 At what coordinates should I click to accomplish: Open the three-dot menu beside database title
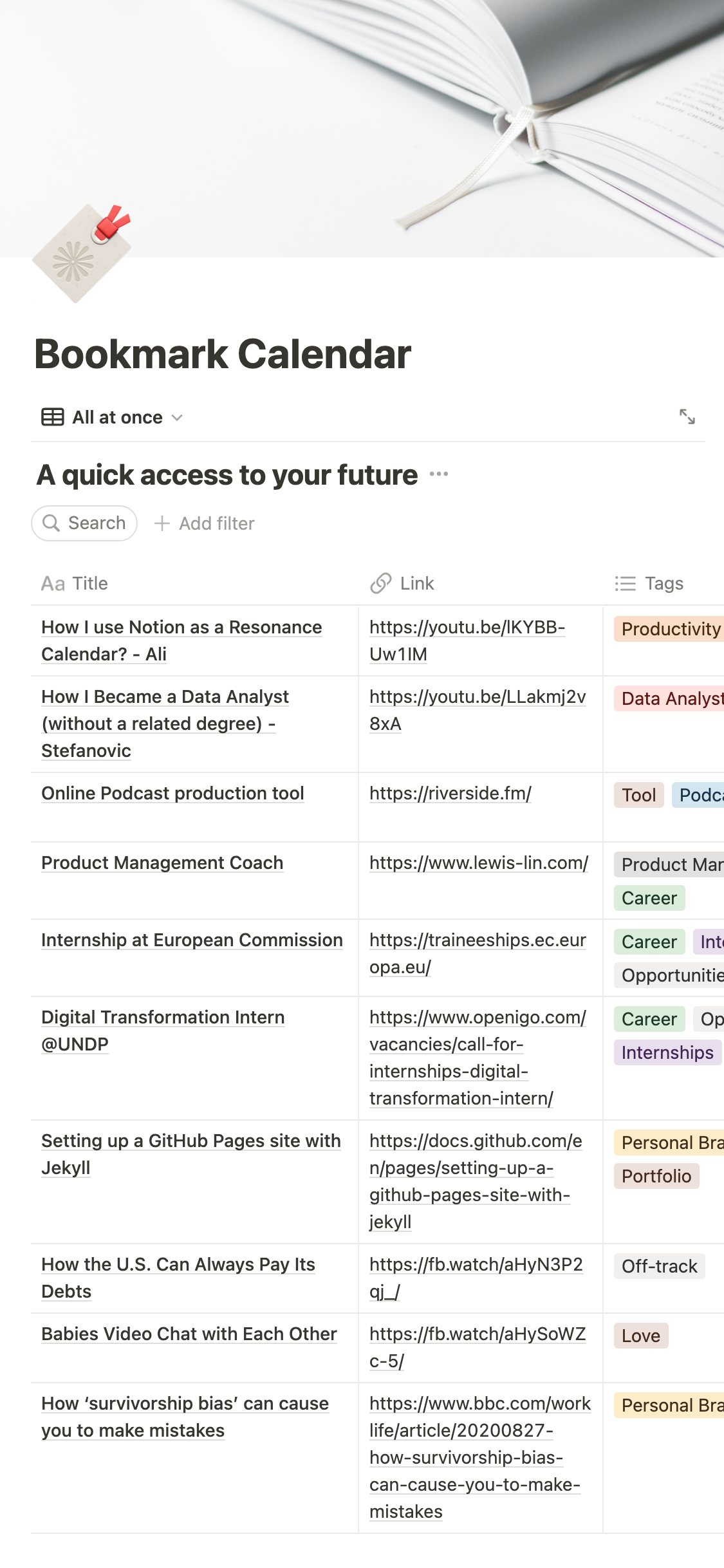point(438,474)
